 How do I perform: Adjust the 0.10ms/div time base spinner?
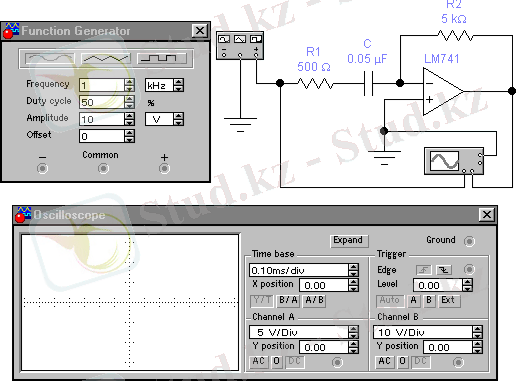(x=353, y=270)
